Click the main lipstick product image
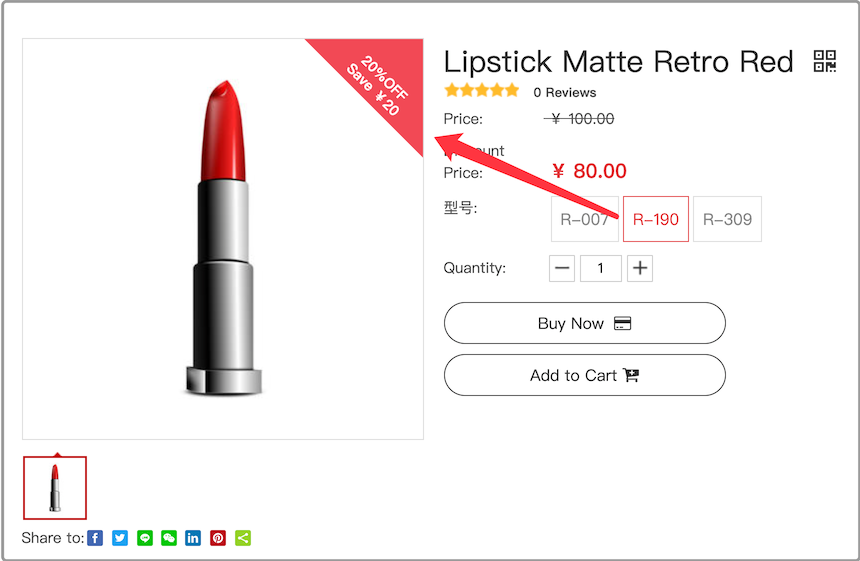The height and width of the screenshot is (561, 860). (223, 239)
